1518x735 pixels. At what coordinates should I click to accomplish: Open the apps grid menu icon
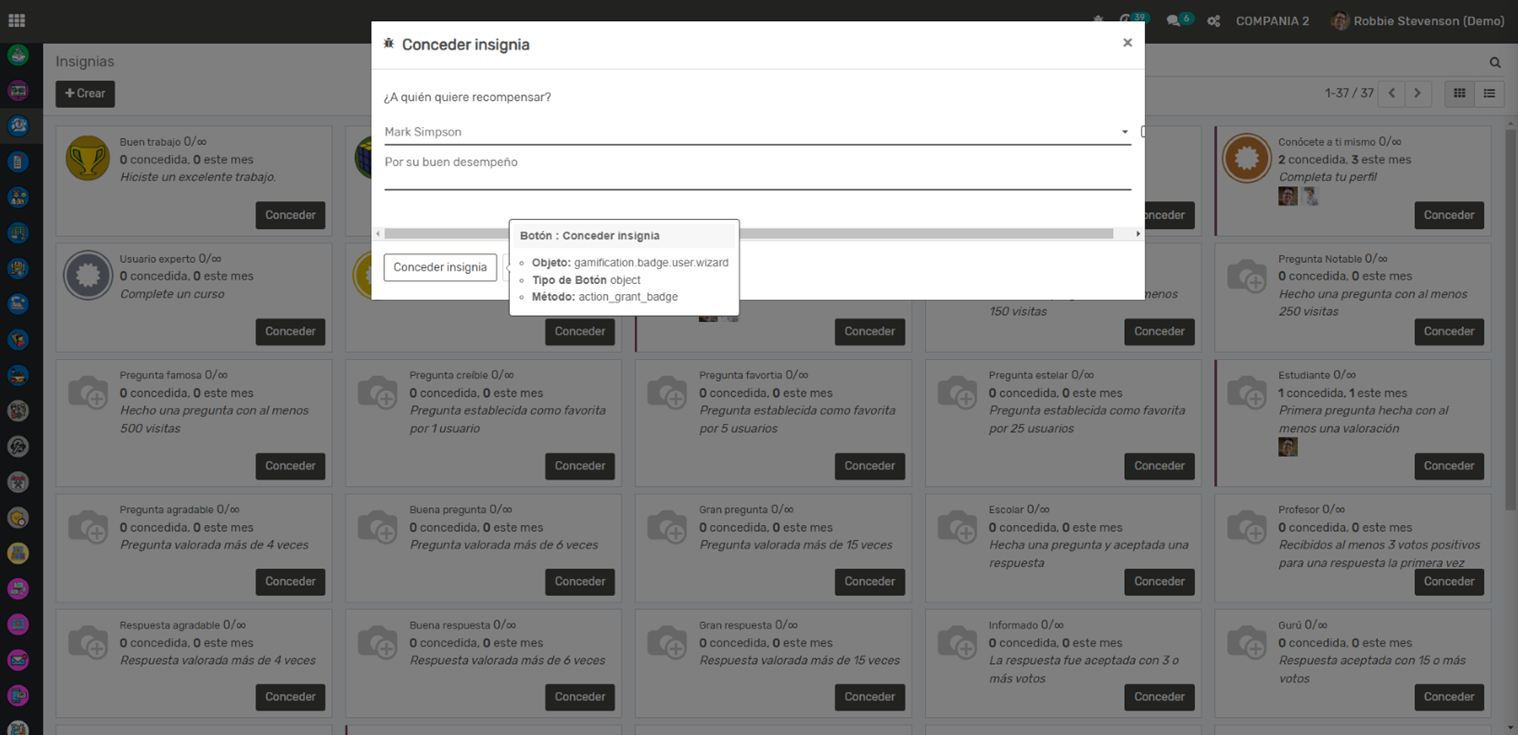click(x=17, y=21)
